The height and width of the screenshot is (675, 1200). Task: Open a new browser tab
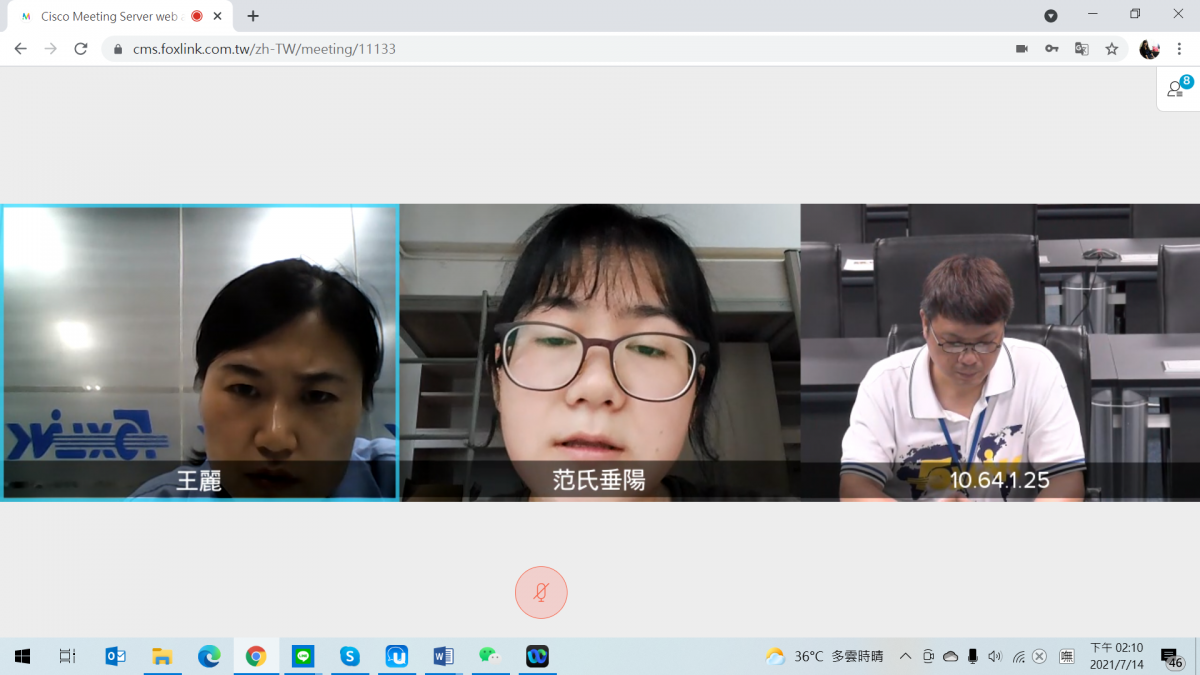pyautogui.click(x=253, y=16)
